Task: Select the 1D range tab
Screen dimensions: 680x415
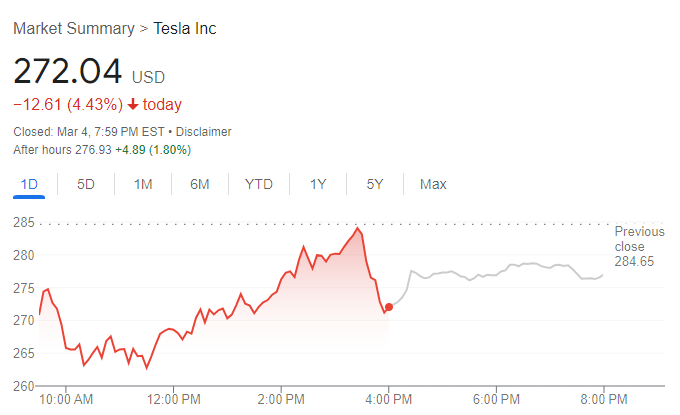Action: coord(29,184)
